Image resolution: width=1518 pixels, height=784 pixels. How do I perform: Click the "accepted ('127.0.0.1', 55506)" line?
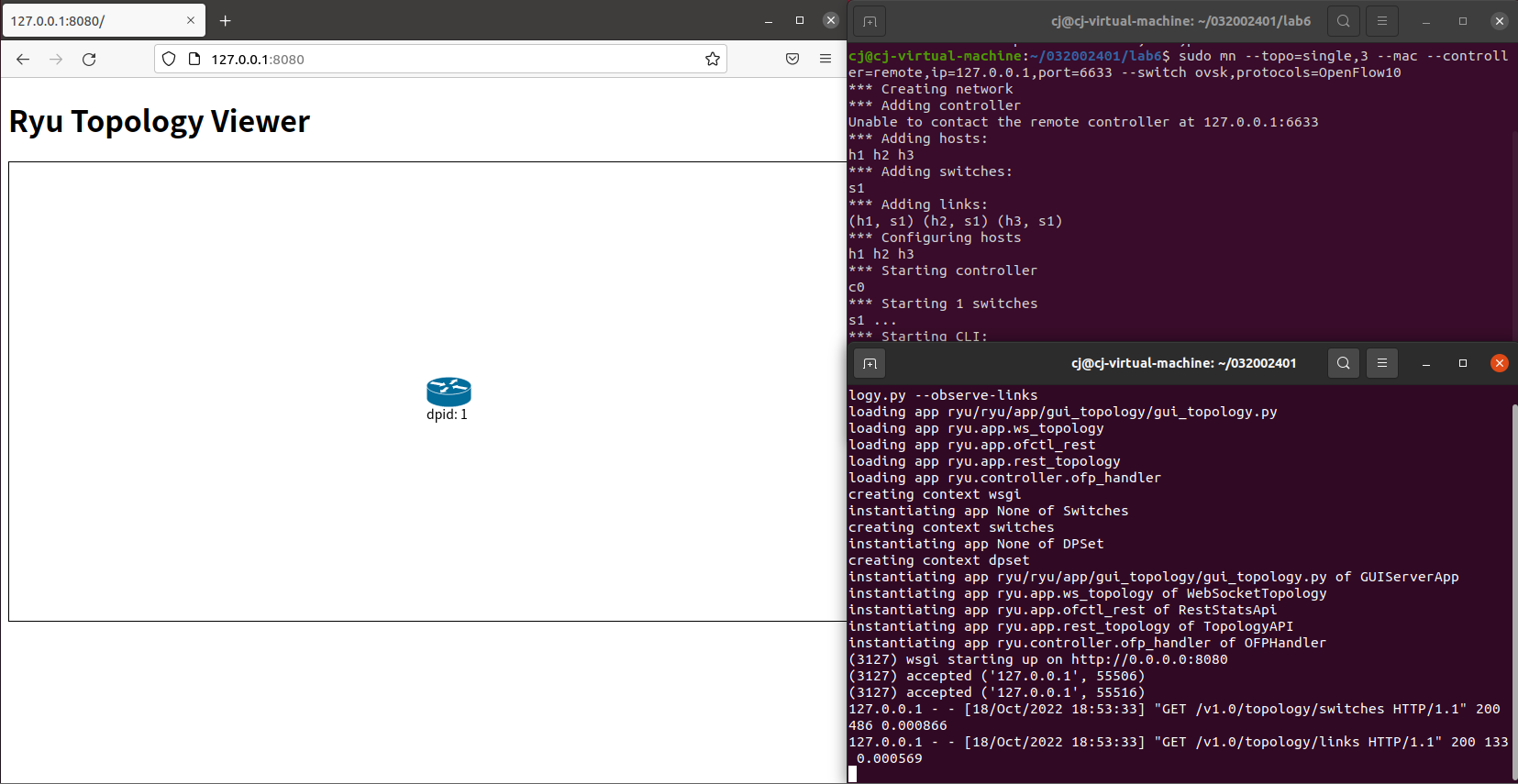click(997, 676)
